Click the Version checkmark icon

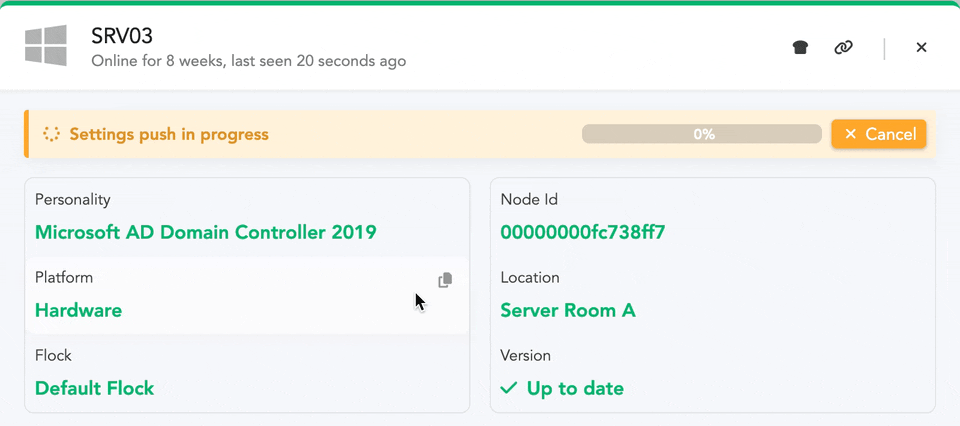pos(509,388)
